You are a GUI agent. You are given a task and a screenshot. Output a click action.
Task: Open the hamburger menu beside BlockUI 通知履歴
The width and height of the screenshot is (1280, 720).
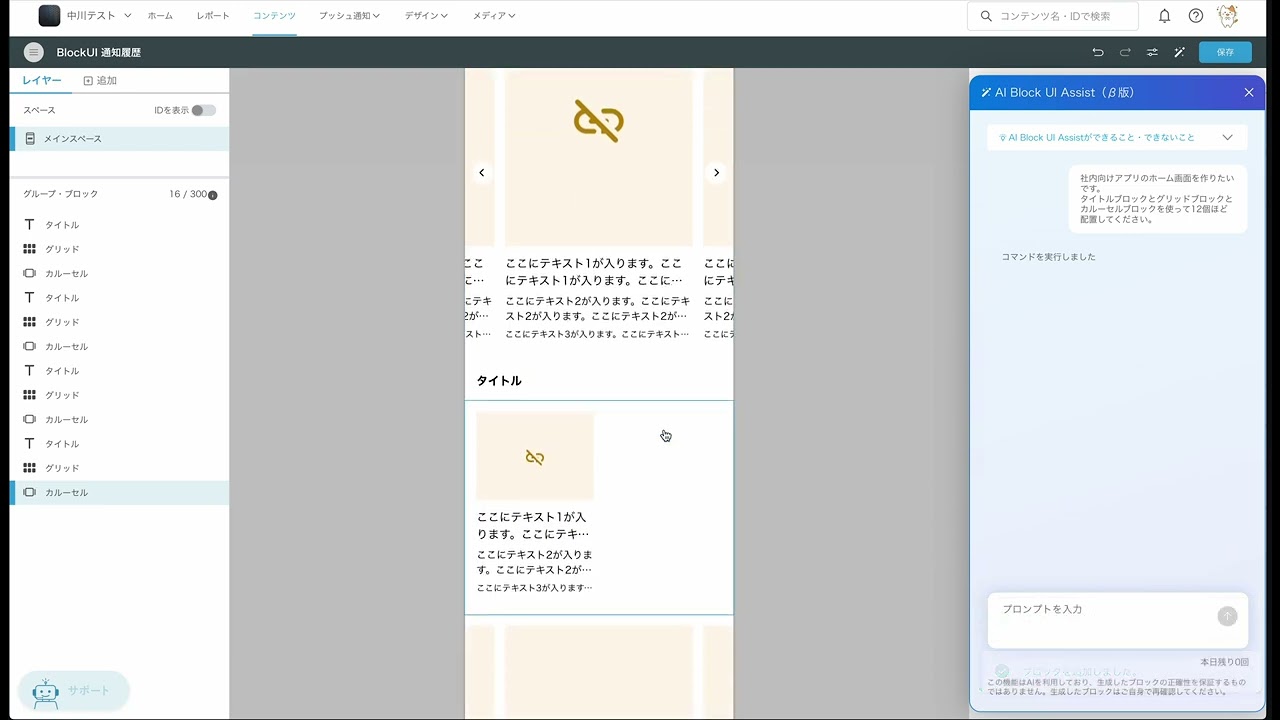click(x=34, y=52)
